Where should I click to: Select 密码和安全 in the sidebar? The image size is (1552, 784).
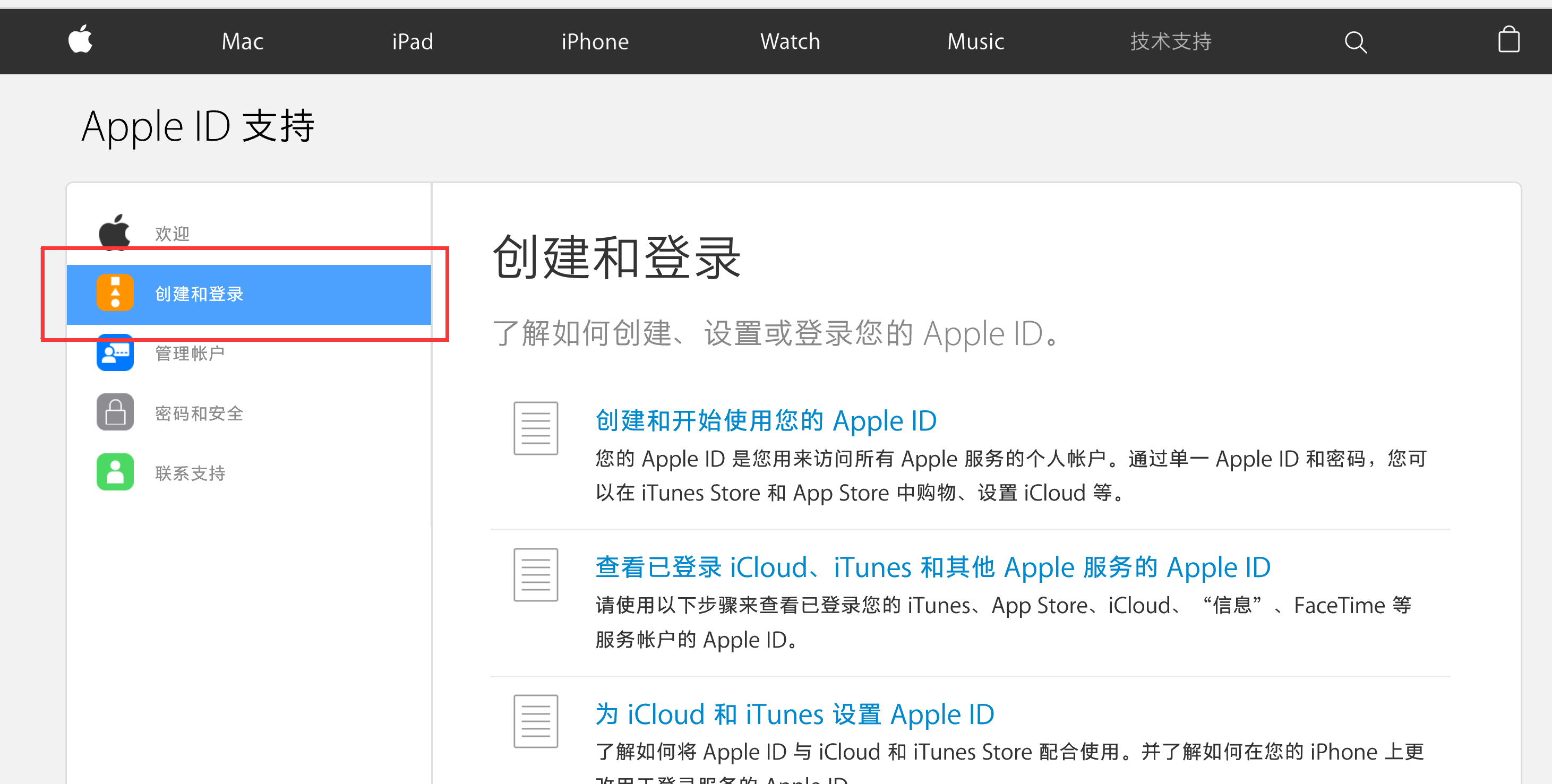tap(200, 413)
